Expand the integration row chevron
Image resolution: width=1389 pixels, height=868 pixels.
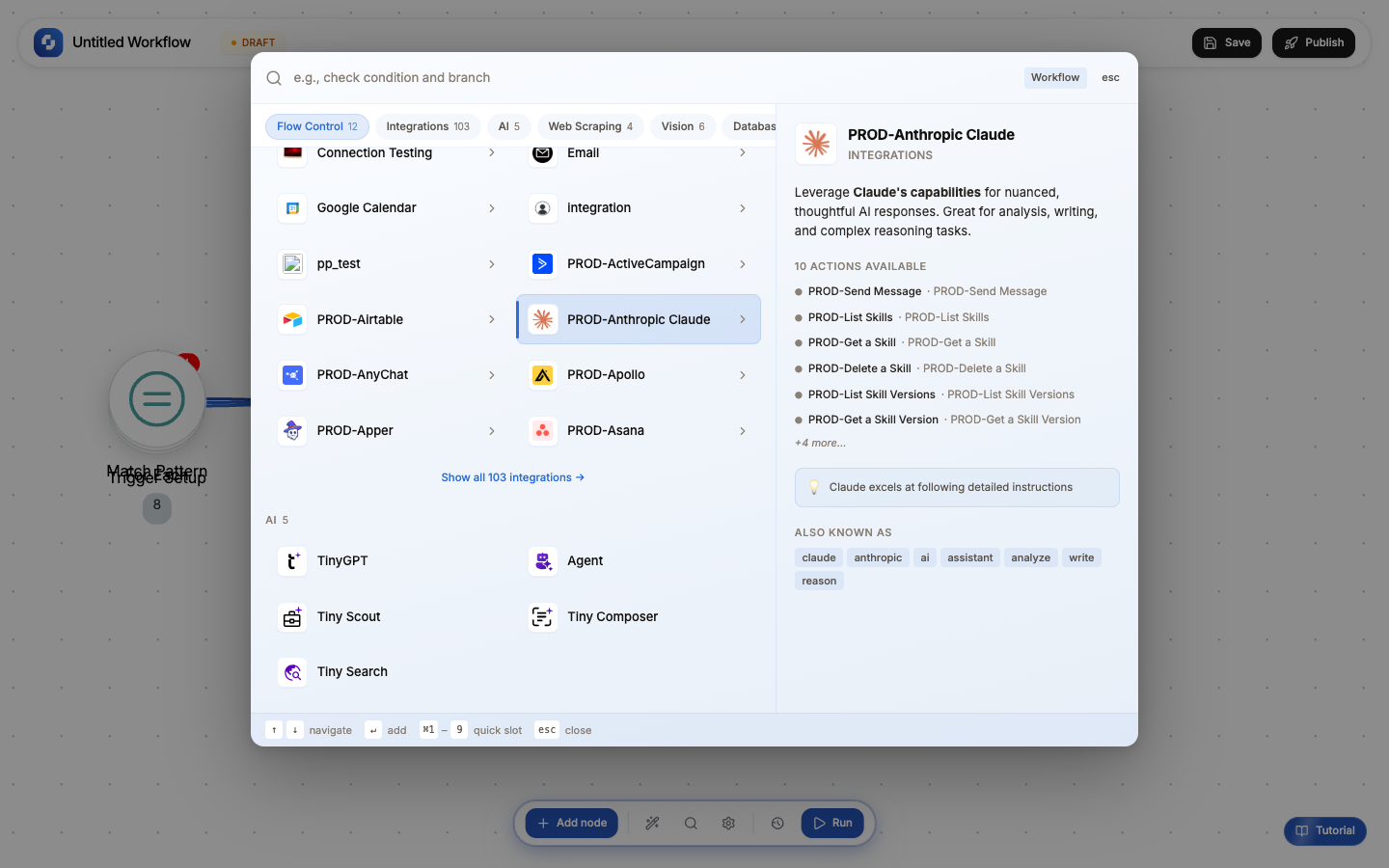[x=743, y=208]
